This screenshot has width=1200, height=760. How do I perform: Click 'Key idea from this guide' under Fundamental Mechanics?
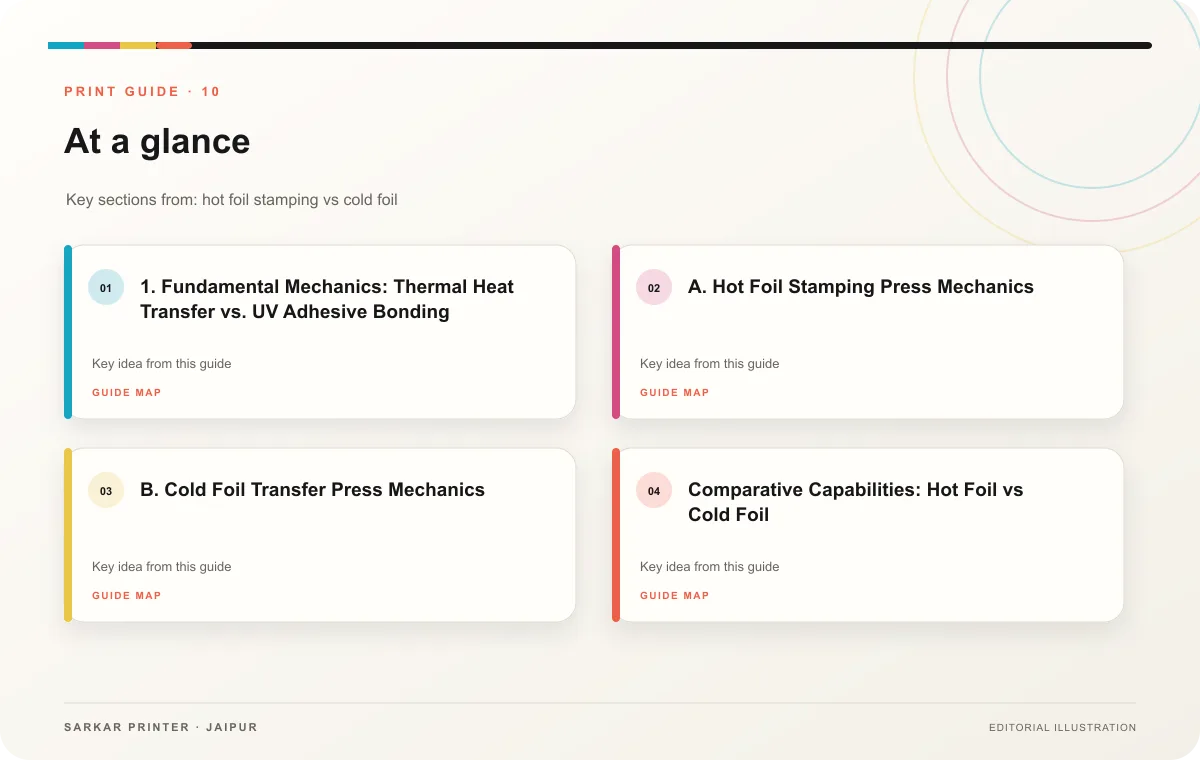click(x=162, y=364)
